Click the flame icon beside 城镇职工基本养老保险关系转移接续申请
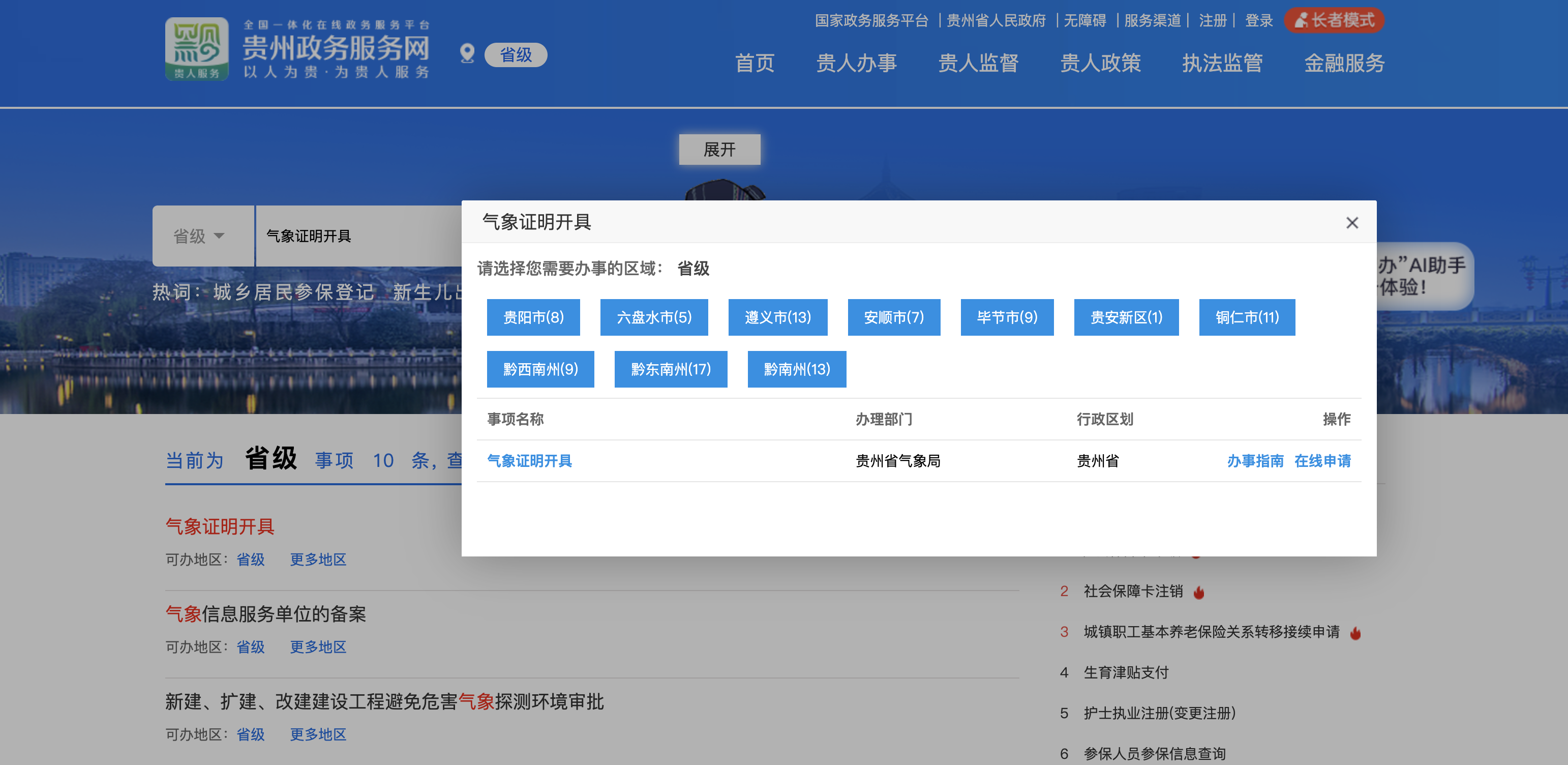This screenshot has width=1568, height=765. 1355,633
